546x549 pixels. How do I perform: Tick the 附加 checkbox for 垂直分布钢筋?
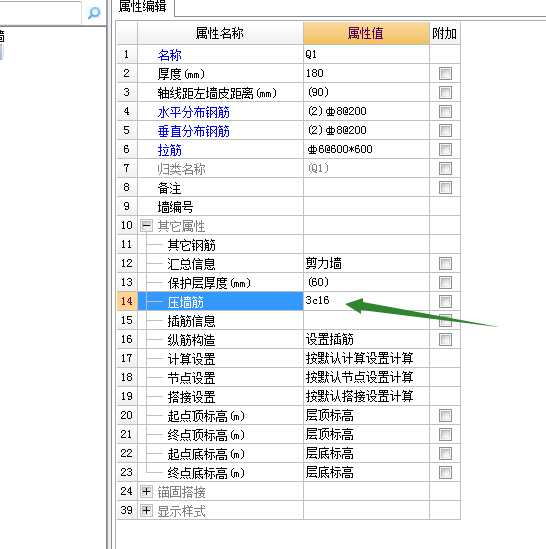tap(445, 131)
